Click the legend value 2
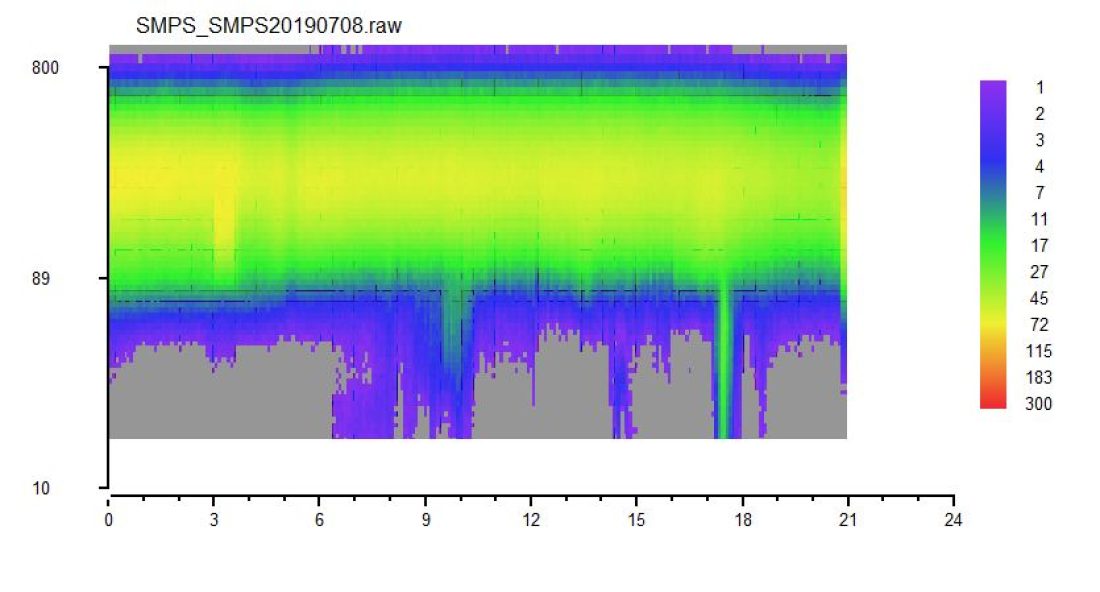 [1040, 114]
